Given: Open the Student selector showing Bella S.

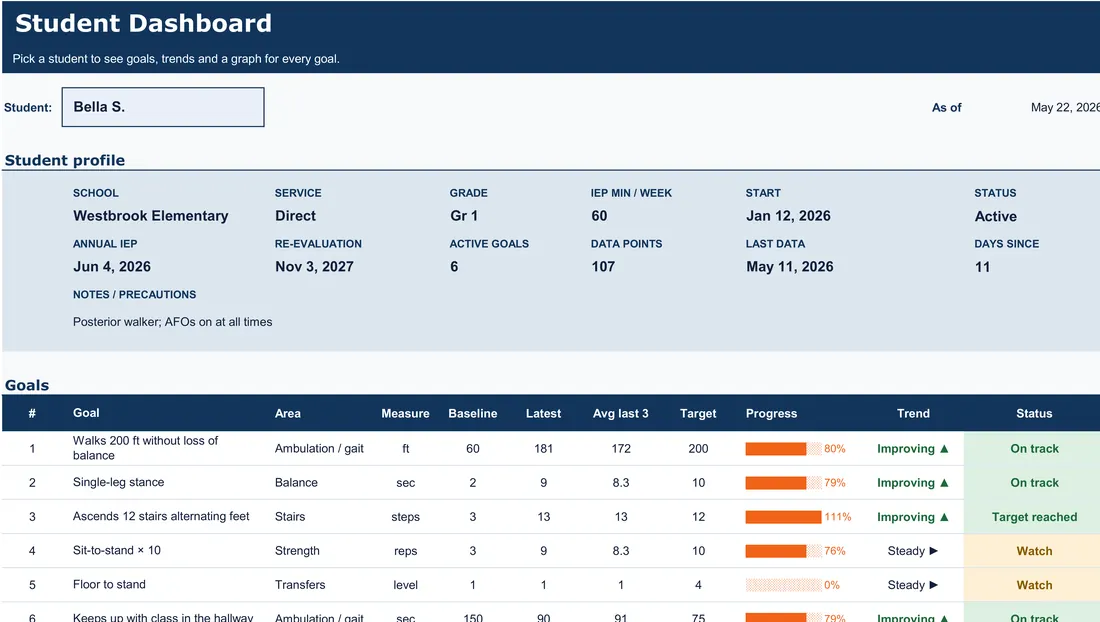Looking at the screenshot, I should click(163, 107).
